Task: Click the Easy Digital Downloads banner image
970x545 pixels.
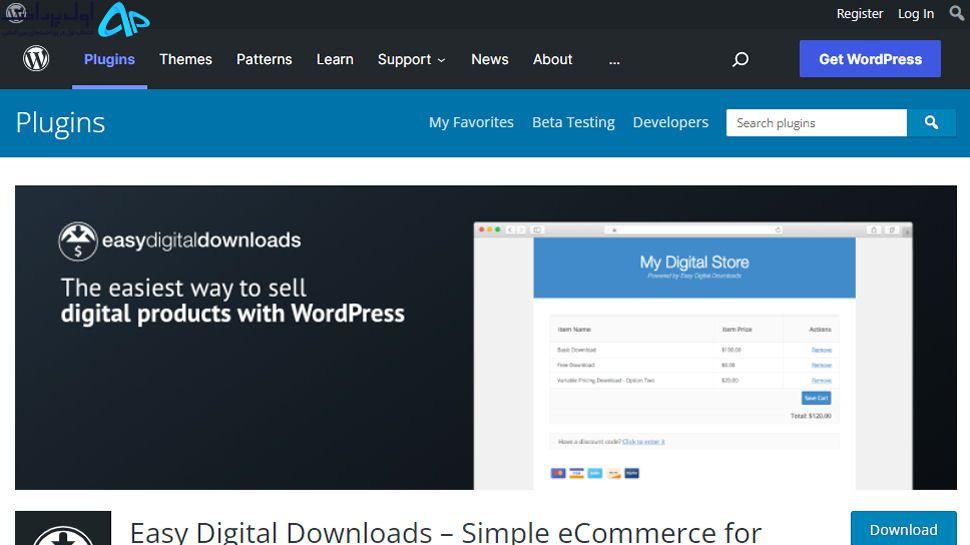Action: (x=486, y=337)
